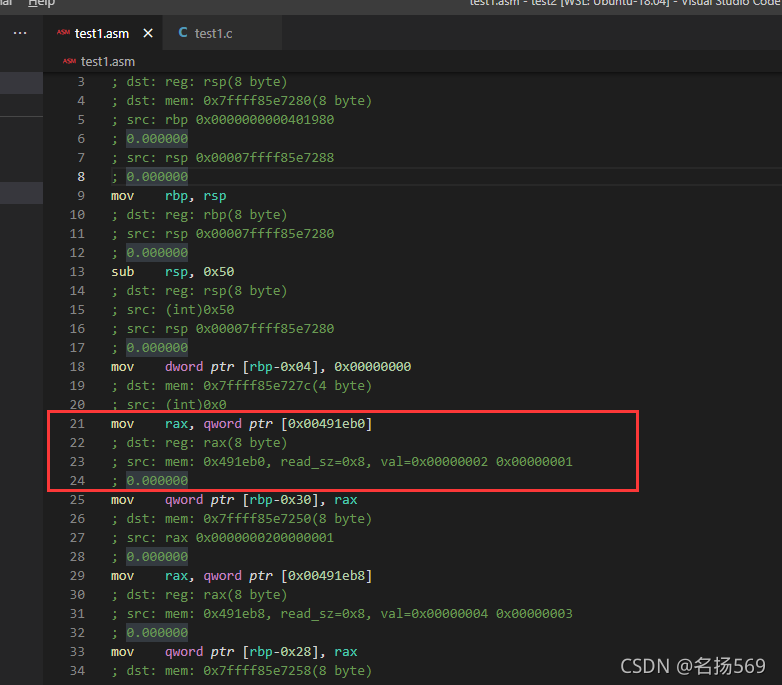The image size is (782, 685).
Task: Click the test1.asm breadcrumb label
Action: pos(108,61)
